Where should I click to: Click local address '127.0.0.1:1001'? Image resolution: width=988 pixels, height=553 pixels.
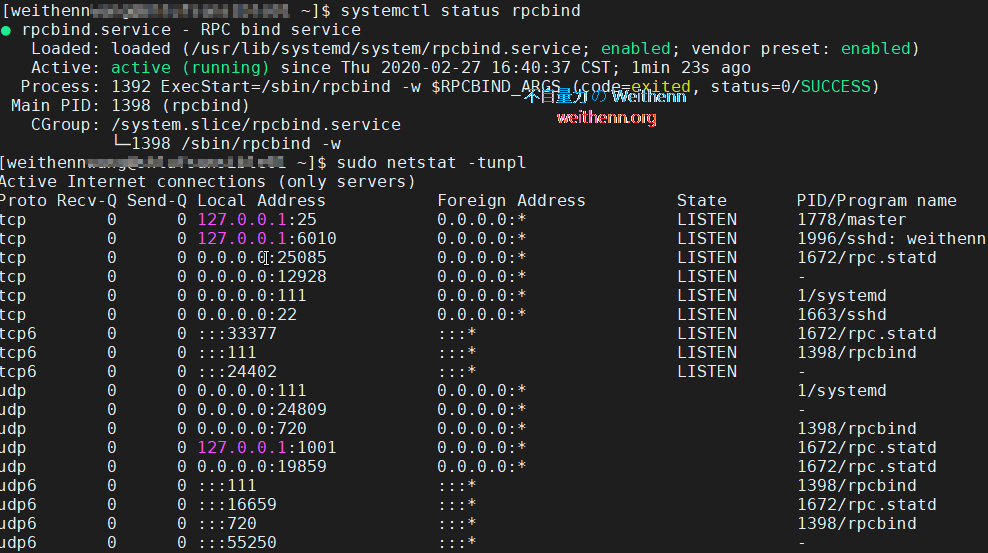click(267, 447)
